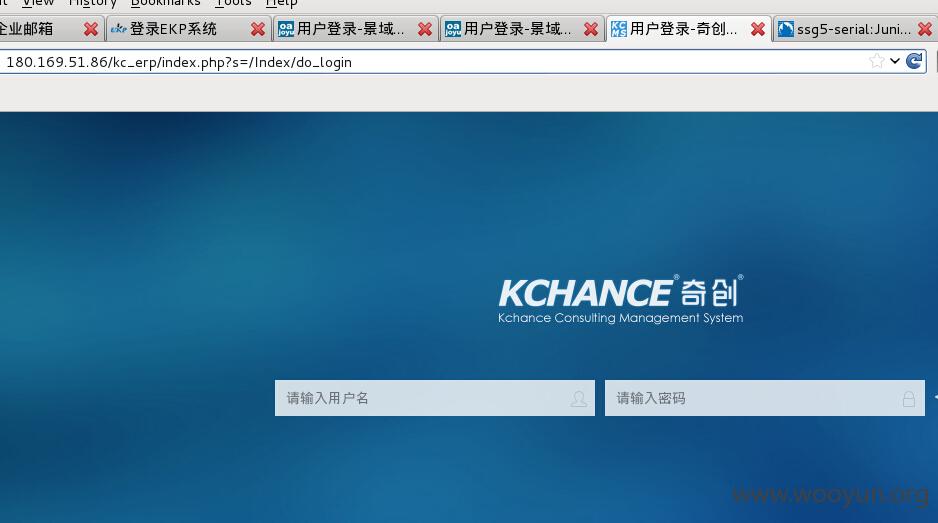The image size is (938, 523).
Task: Click the ssg5-serial tab favicon
Action: point(786,29)
